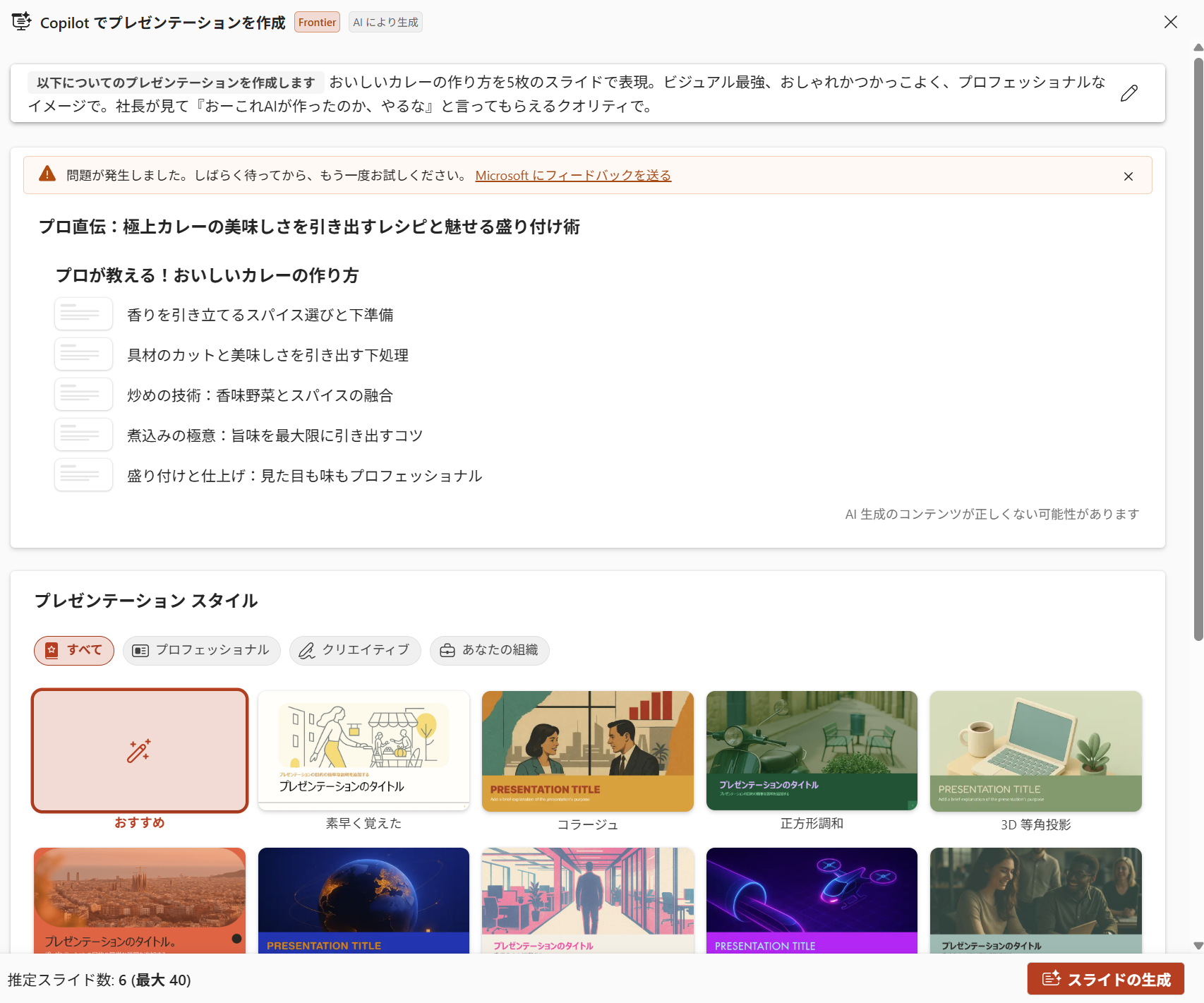Screen dimensions: 1204x1003
Task: Select the コラージュ presentation style thumbnail
Action: coord(587,750)
